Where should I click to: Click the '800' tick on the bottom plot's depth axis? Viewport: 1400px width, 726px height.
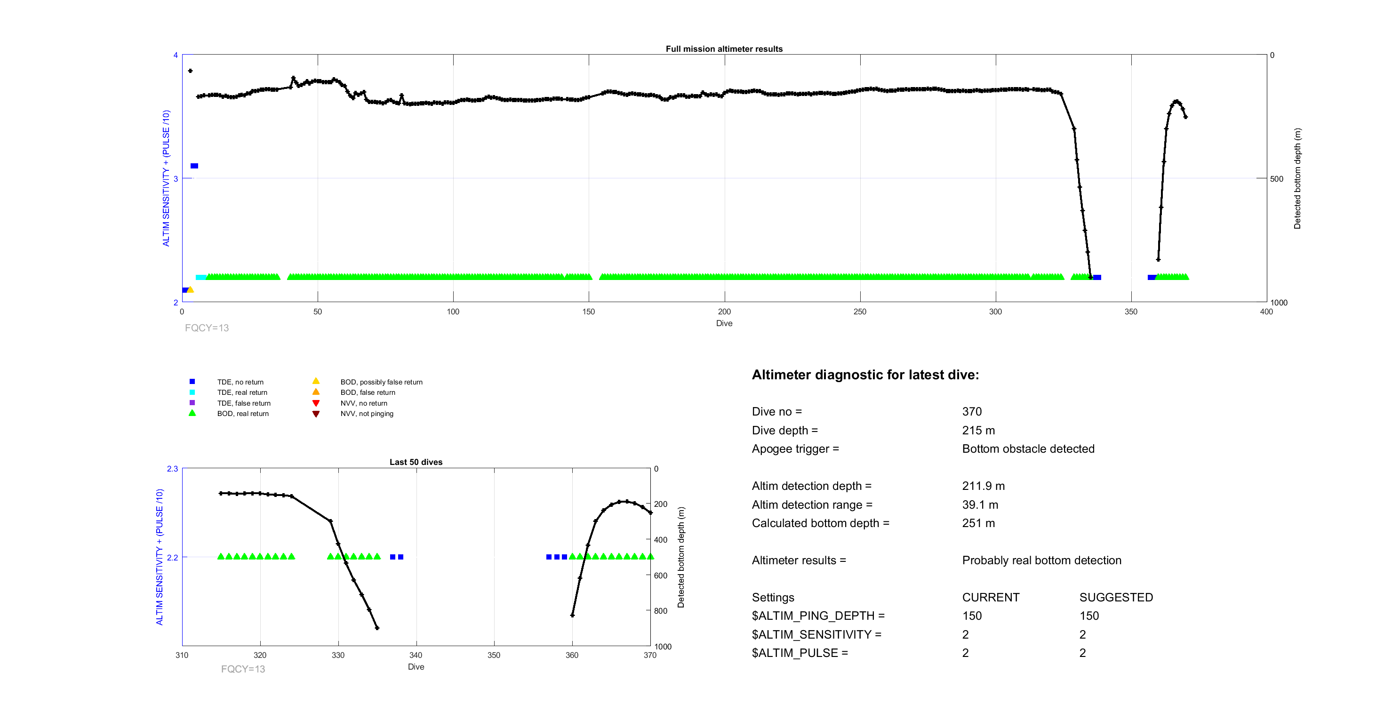[x=663, y=611]
